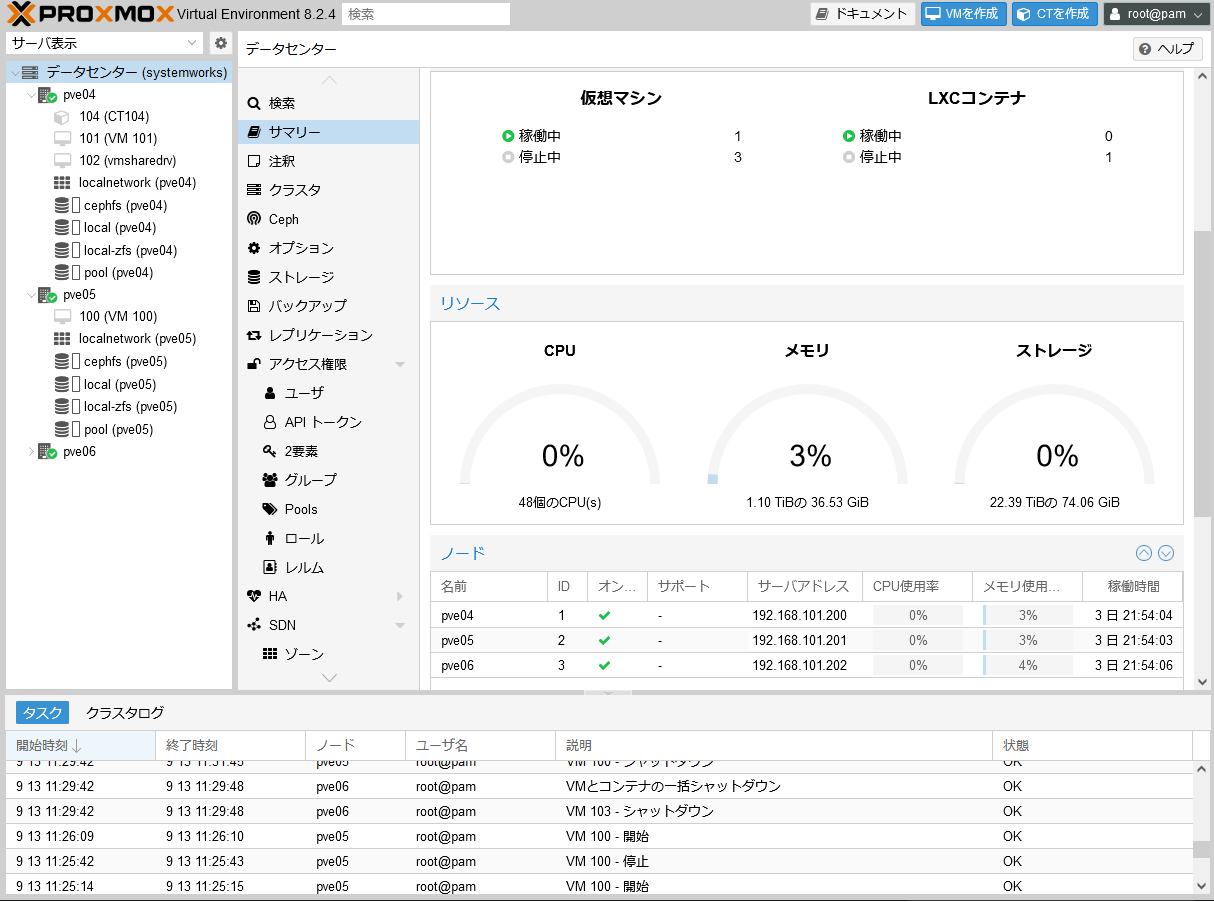Viewport: 1214px width, 902px height.
Task: Click the Ceph icon in side menu
Action: coord(254,219)
